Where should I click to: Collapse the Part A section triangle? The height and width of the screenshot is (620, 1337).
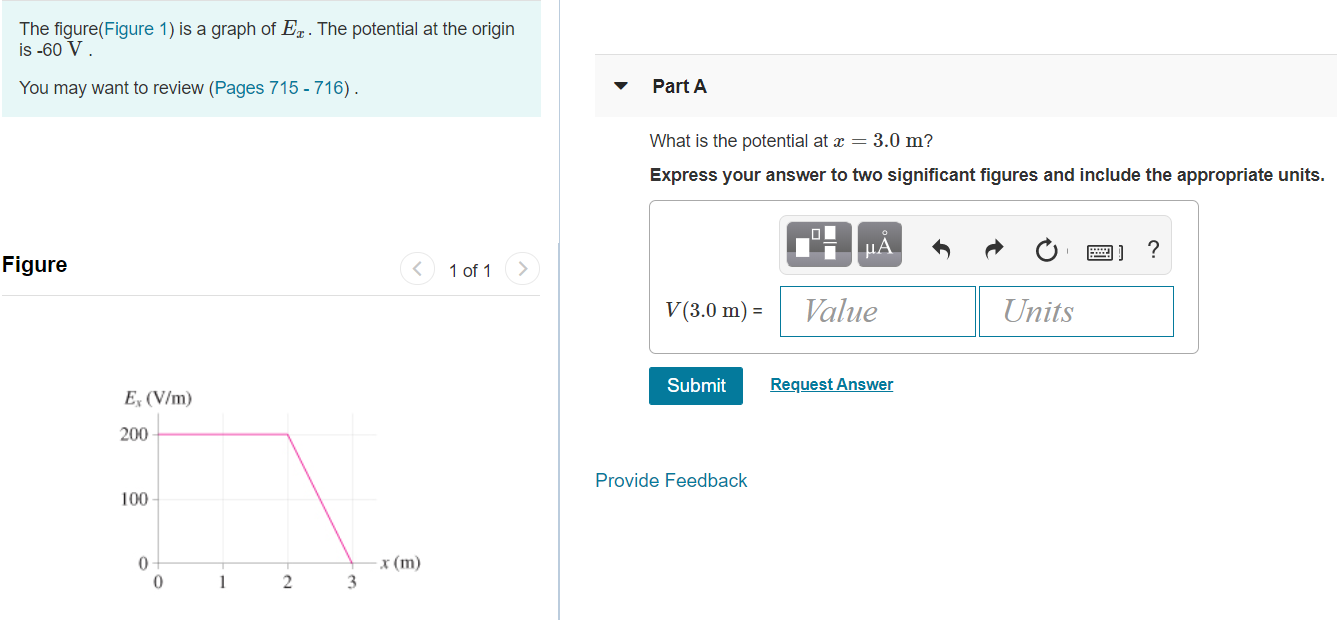[x=621, y=86]
